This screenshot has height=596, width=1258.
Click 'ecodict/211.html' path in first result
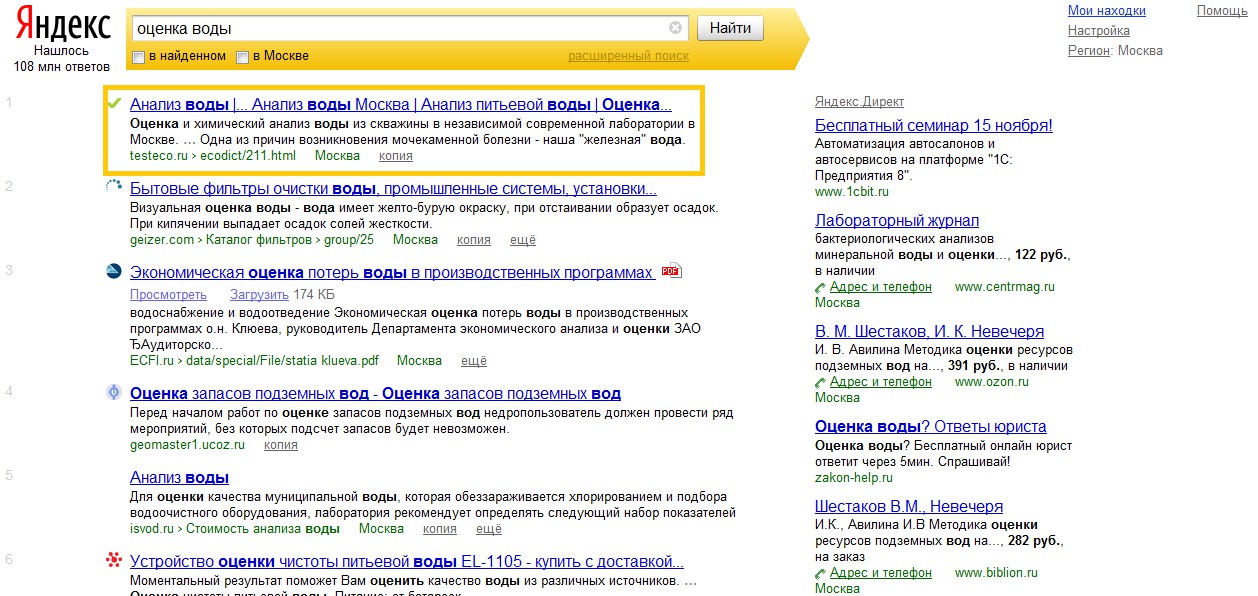[x=246, y=155]
